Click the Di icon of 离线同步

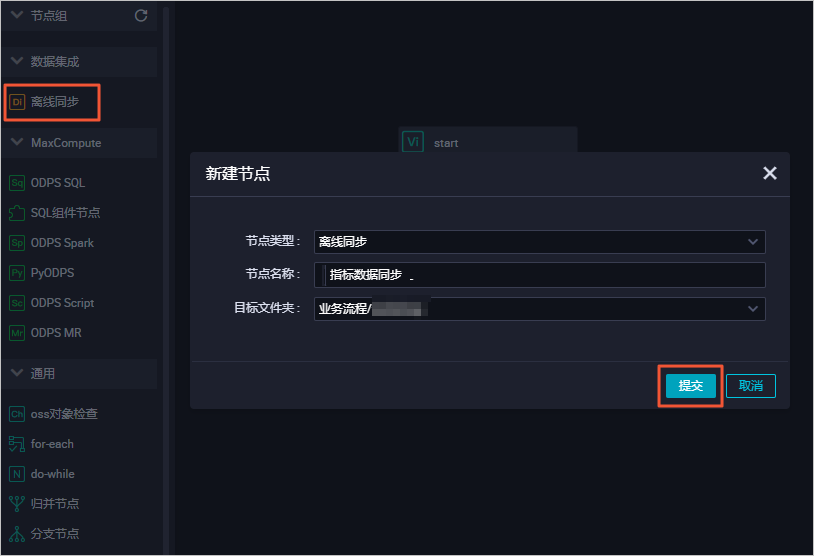(x=17, y=102)
